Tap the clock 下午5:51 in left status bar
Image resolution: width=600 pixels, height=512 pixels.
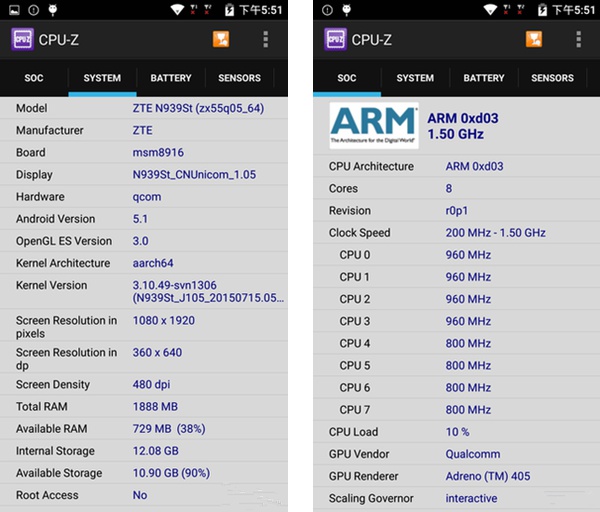click(261, 10)
